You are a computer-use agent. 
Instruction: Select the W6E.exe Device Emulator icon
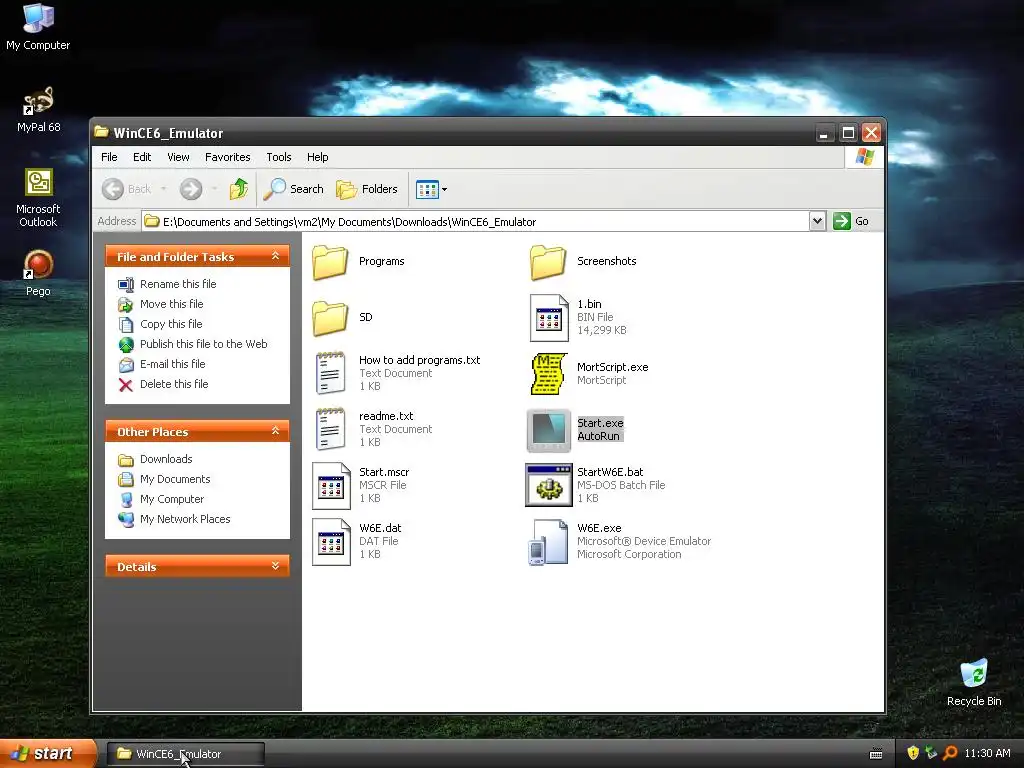548,542
